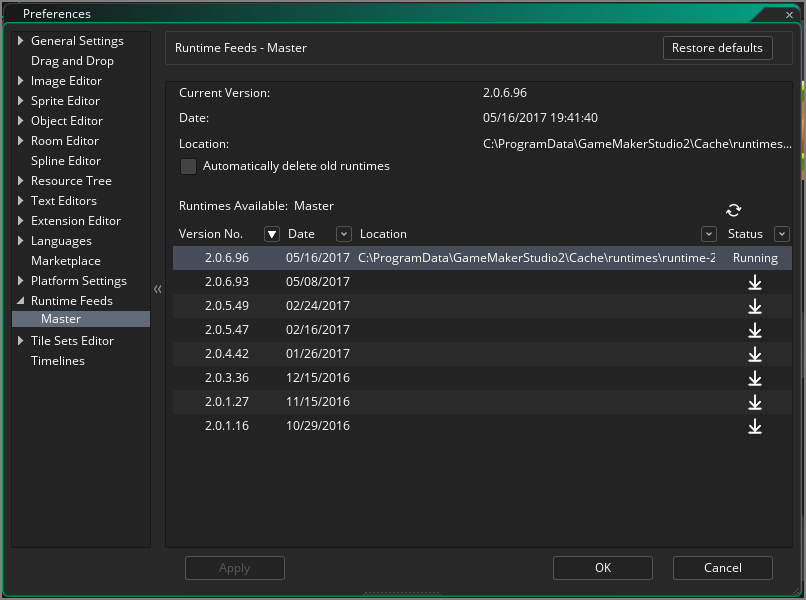806x600 pixels.
Task: Download runtime version 2.0.5.47
Action: pyautogui.click(x=755, y=330)
